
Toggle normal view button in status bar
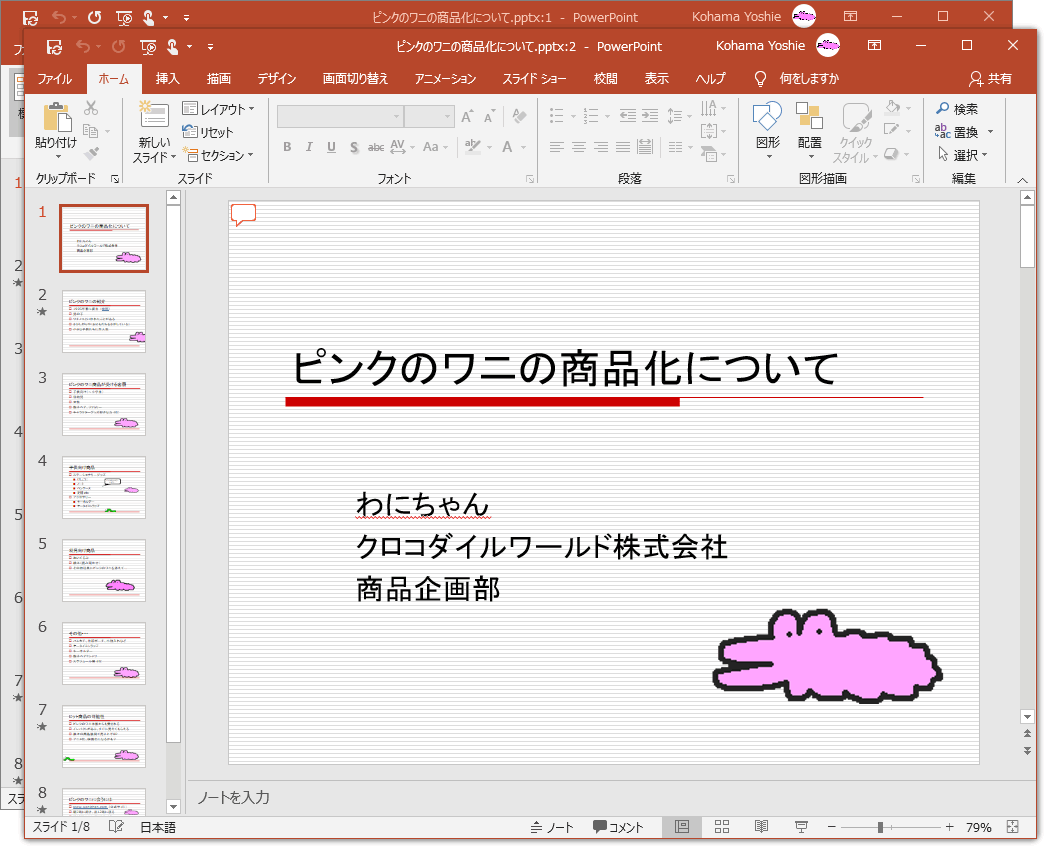pyautogui.click(x=682, y=827)
